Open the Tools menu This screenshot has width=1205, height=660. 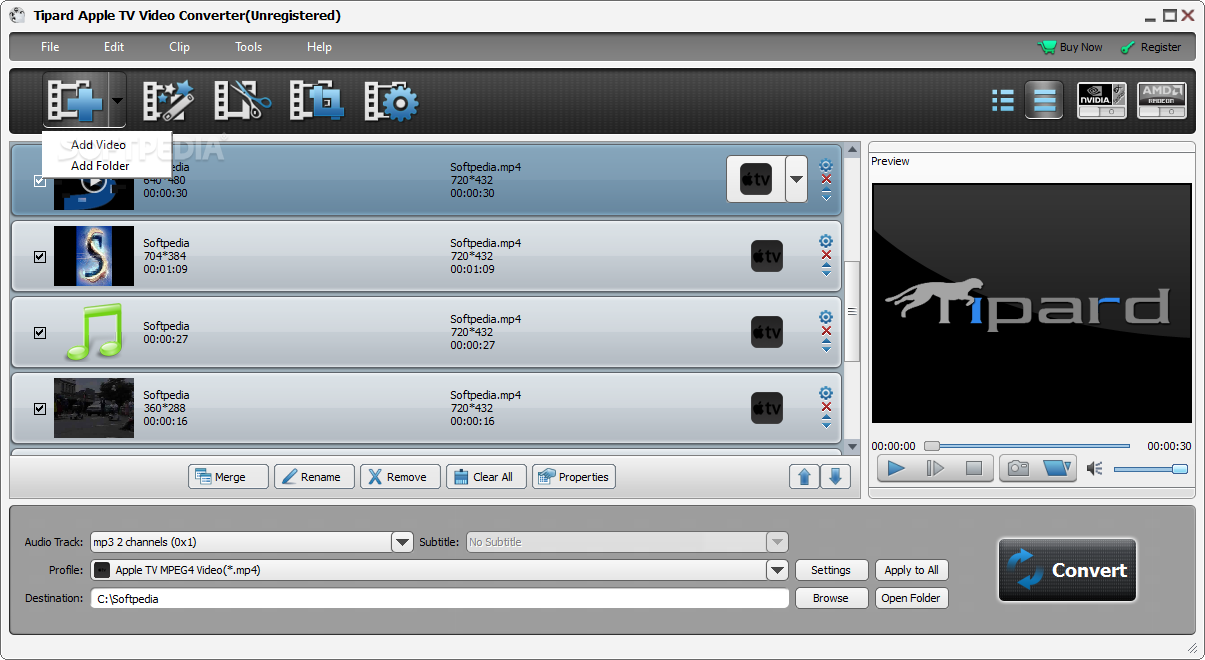249,47
